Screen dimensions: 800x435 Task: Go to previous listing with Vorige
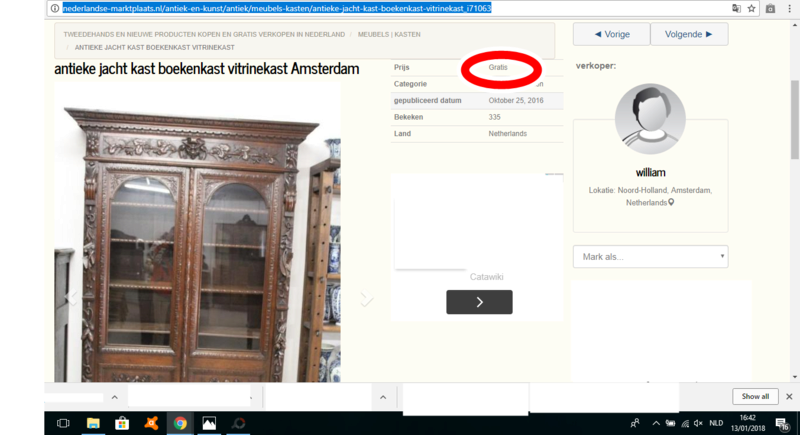pyautogui.click(x=611, y=34)
